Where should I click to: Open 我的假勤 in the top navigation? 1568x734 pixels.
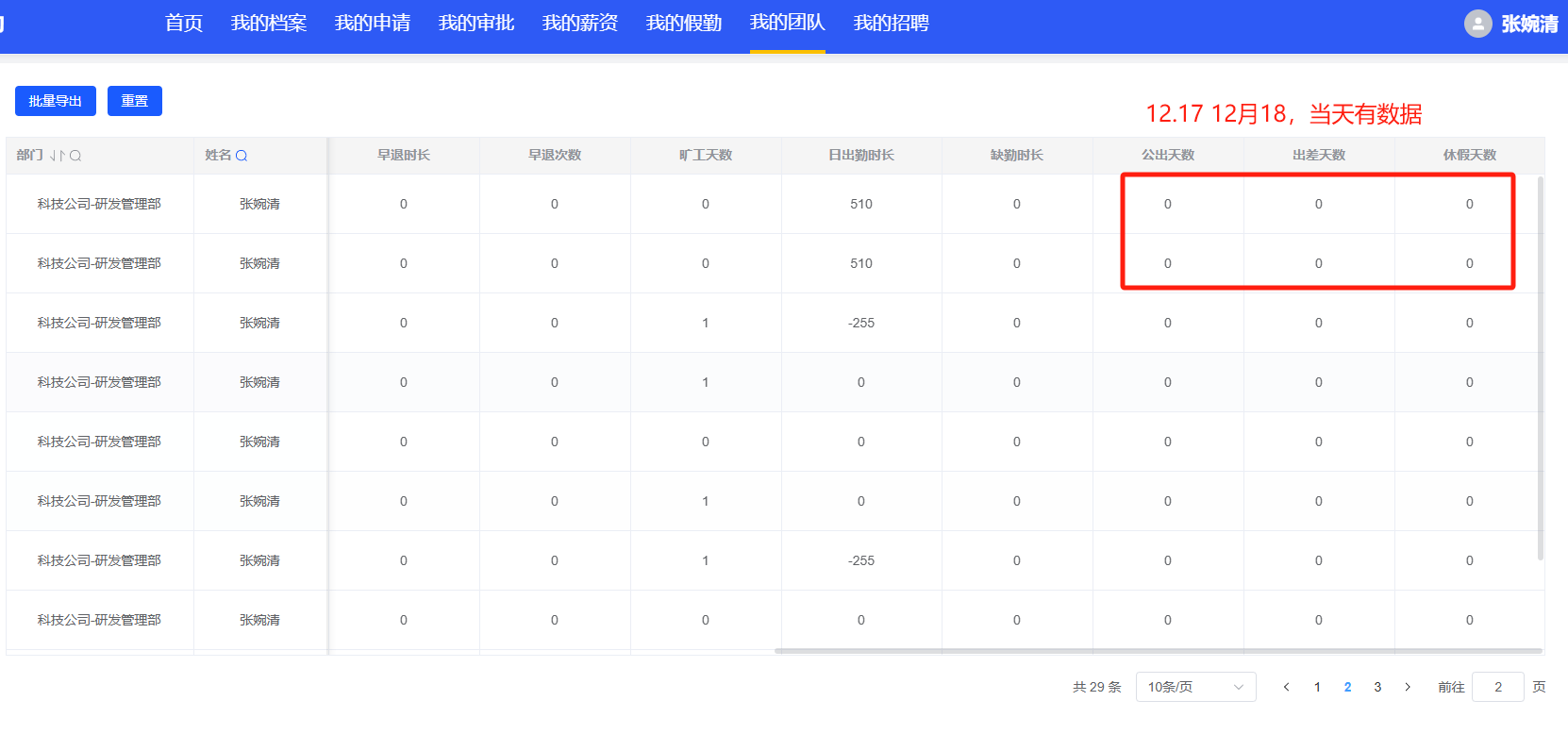coord(683,24)
